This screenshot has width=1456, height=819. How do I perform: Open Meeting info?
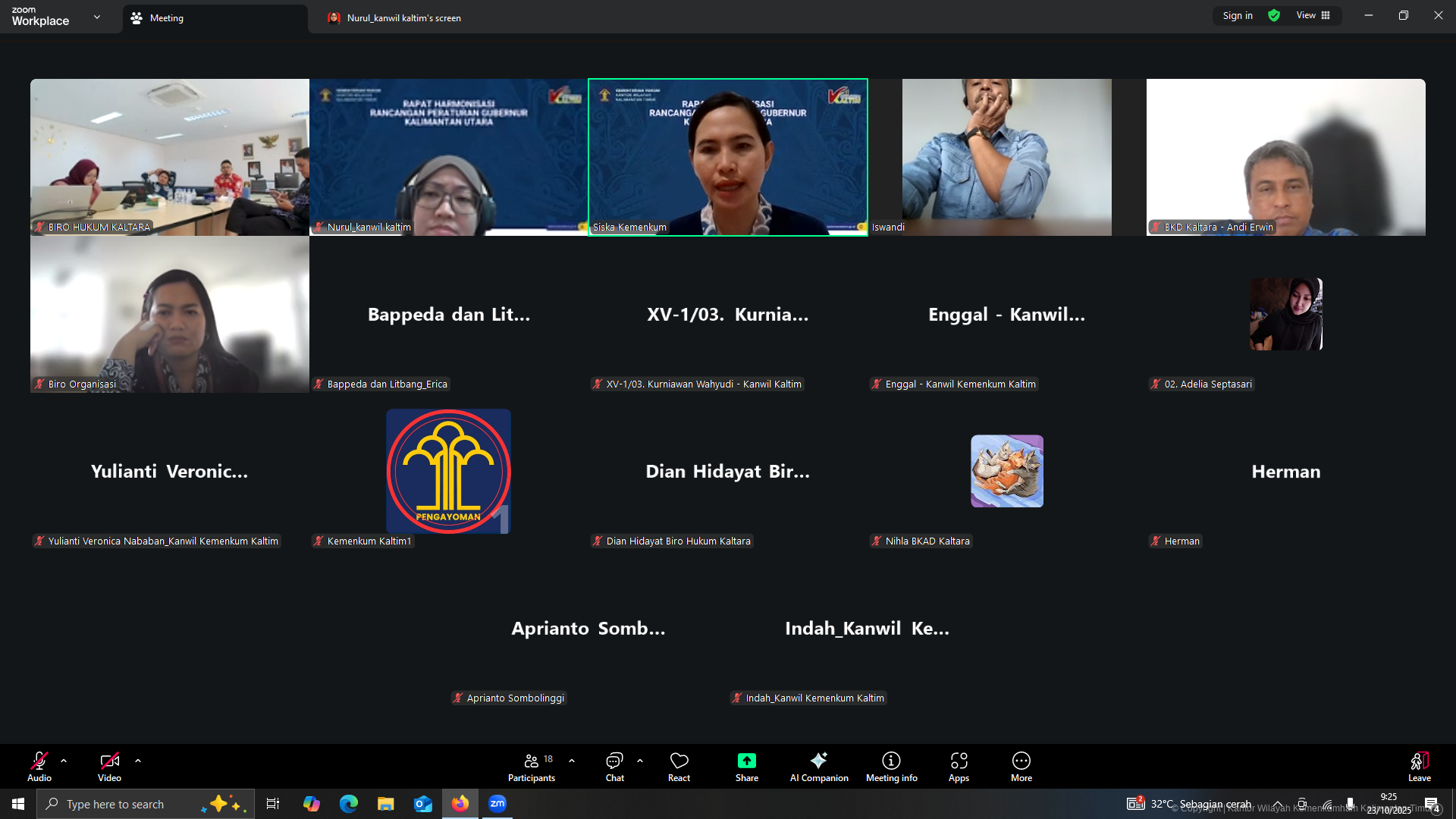891,766
